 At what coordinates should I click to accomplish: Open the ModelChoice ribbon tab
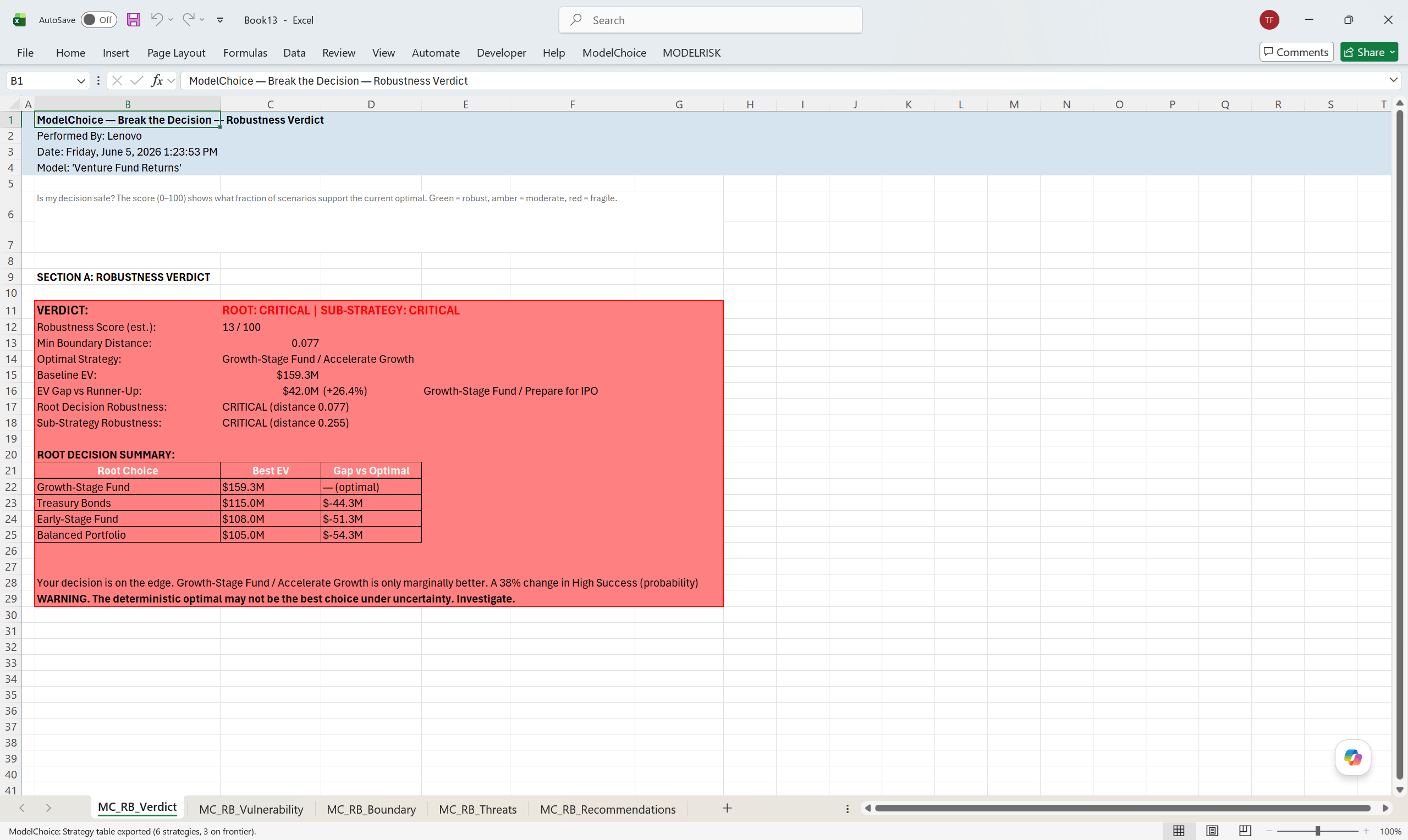614,53
